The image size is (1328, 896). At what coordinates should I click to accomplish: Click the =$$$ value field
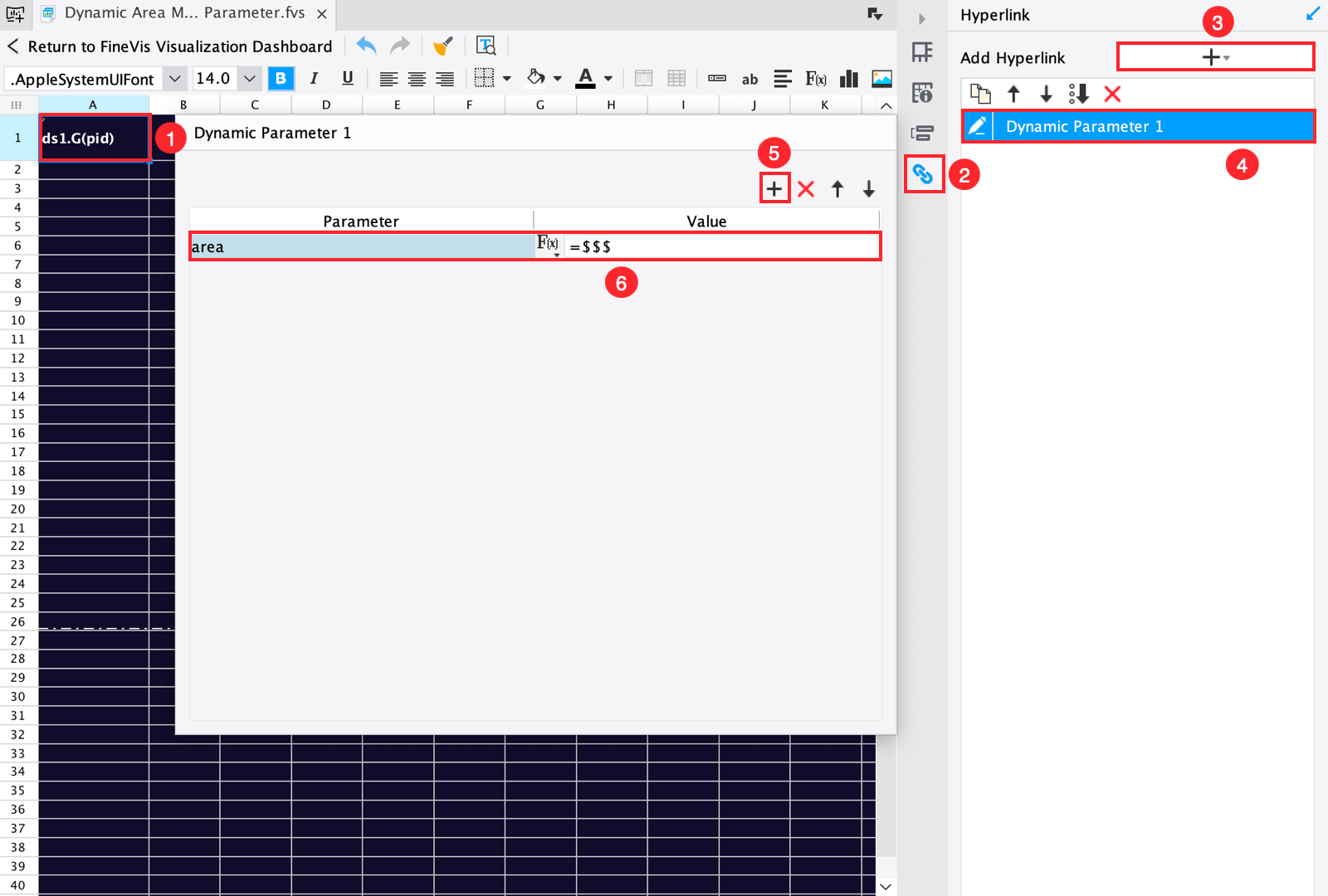(x=721, y=246)
